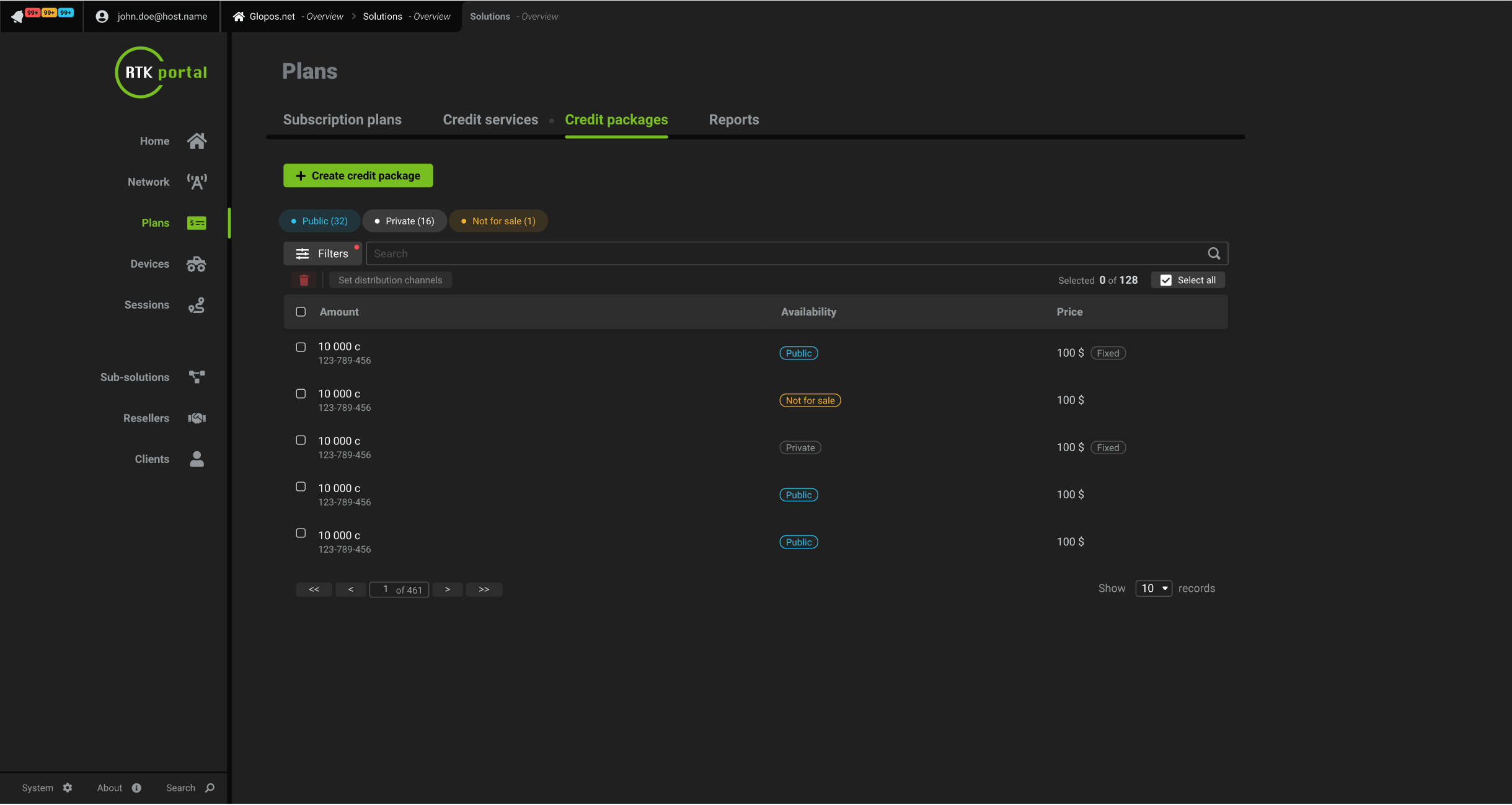Click the Devices tractor icon
Image resolution: width=1512 pixels, height=805 pixels.
[x=197, y=264]
